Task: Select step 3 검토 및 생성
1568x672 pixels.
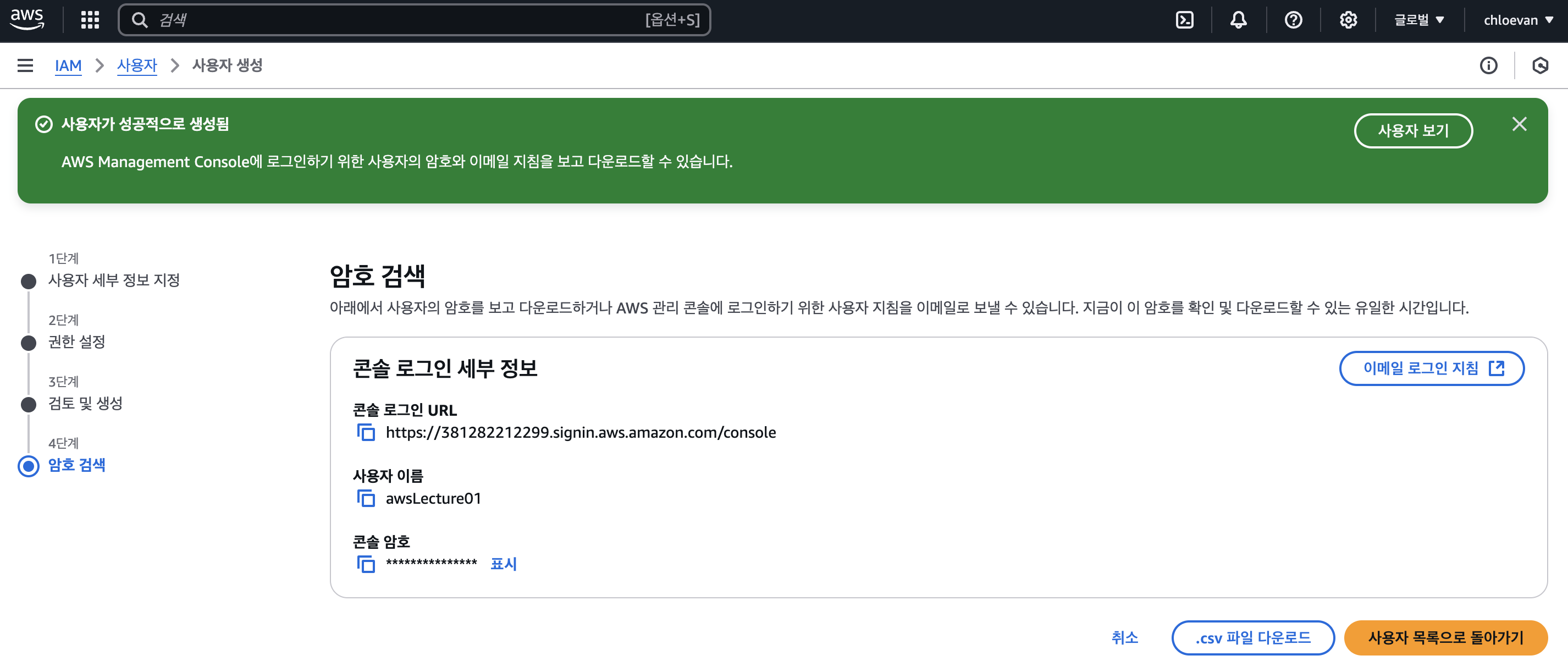Action: [85, 403]
